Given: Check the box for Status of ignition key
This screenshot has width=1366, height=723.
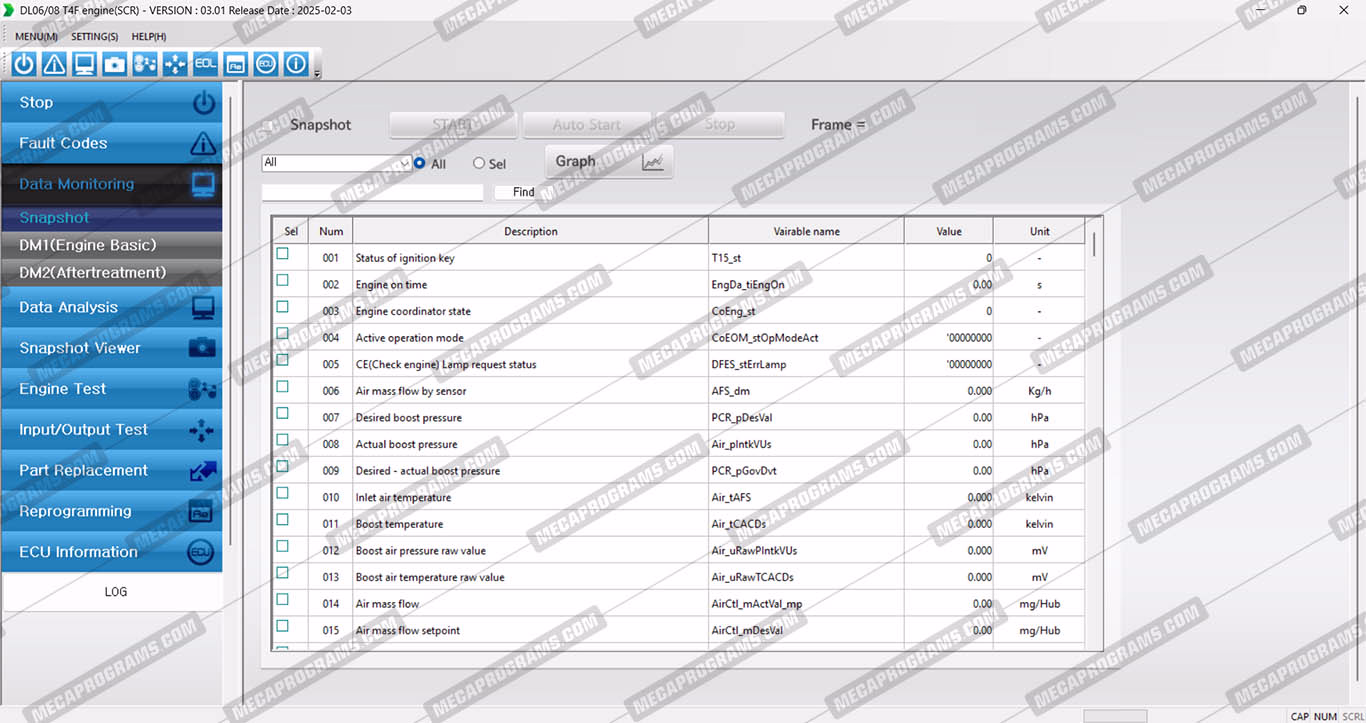Looking at the screenshot, I should [x=282, y=254].
